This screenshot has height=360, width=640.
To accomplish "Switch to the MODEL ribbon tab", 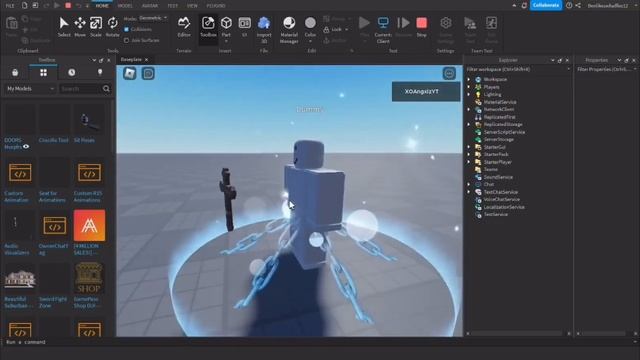I will pyautogui.click(x=125, y=6).
